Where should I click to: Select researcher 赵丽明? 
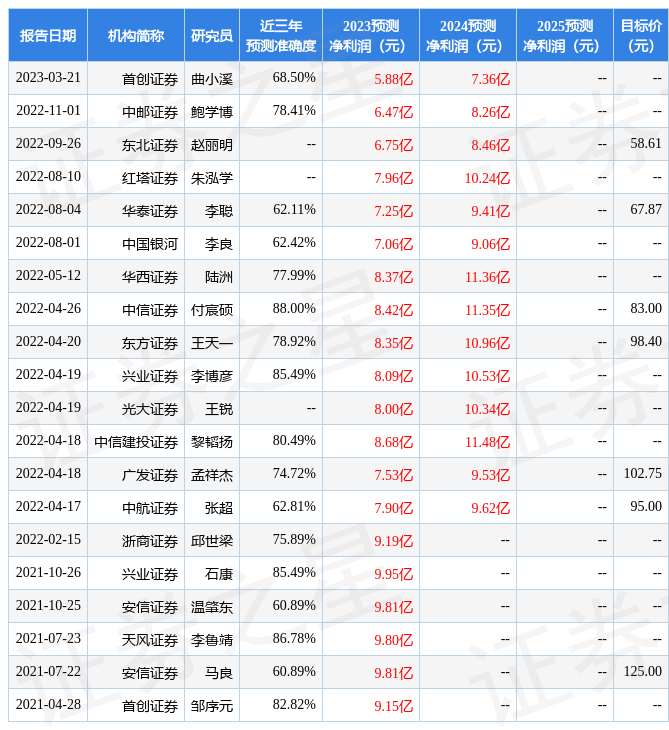click(212, 145)
